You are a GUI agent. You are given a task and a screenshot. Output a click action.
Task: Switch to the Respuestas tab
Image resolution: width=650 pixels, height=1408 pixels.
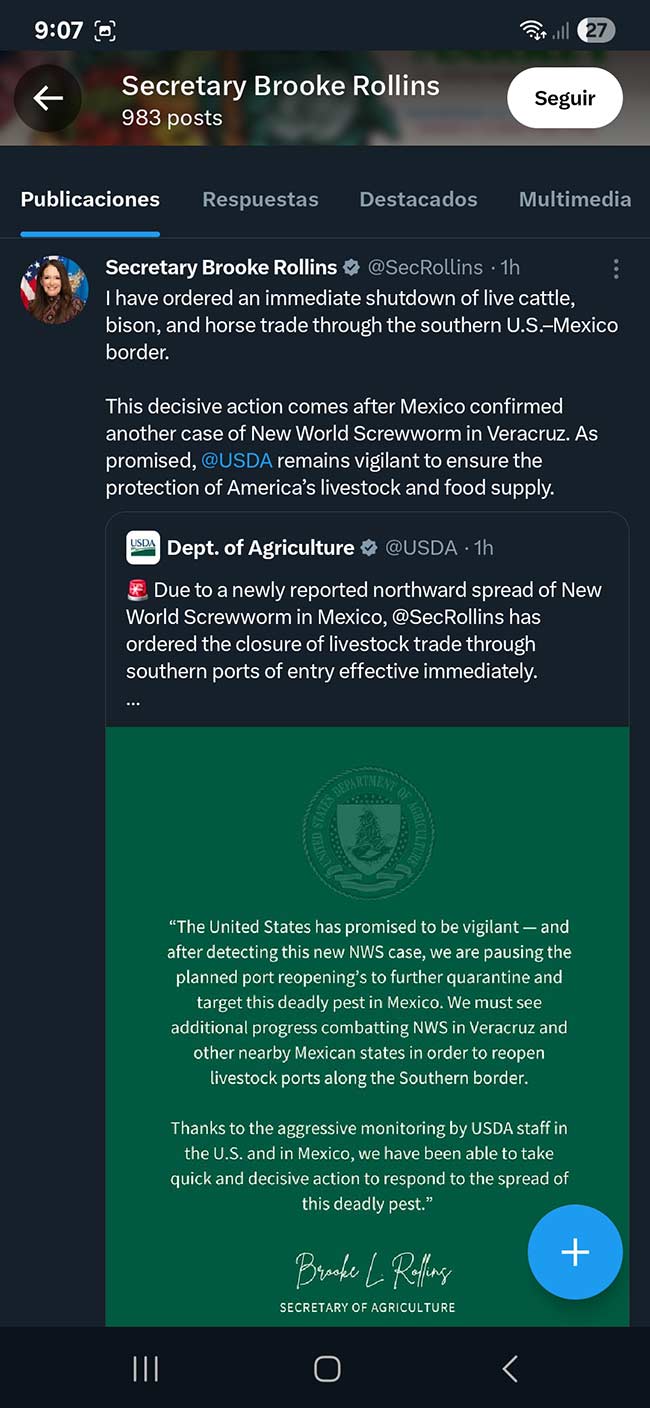pyautogui.click(x=260, y=199)
